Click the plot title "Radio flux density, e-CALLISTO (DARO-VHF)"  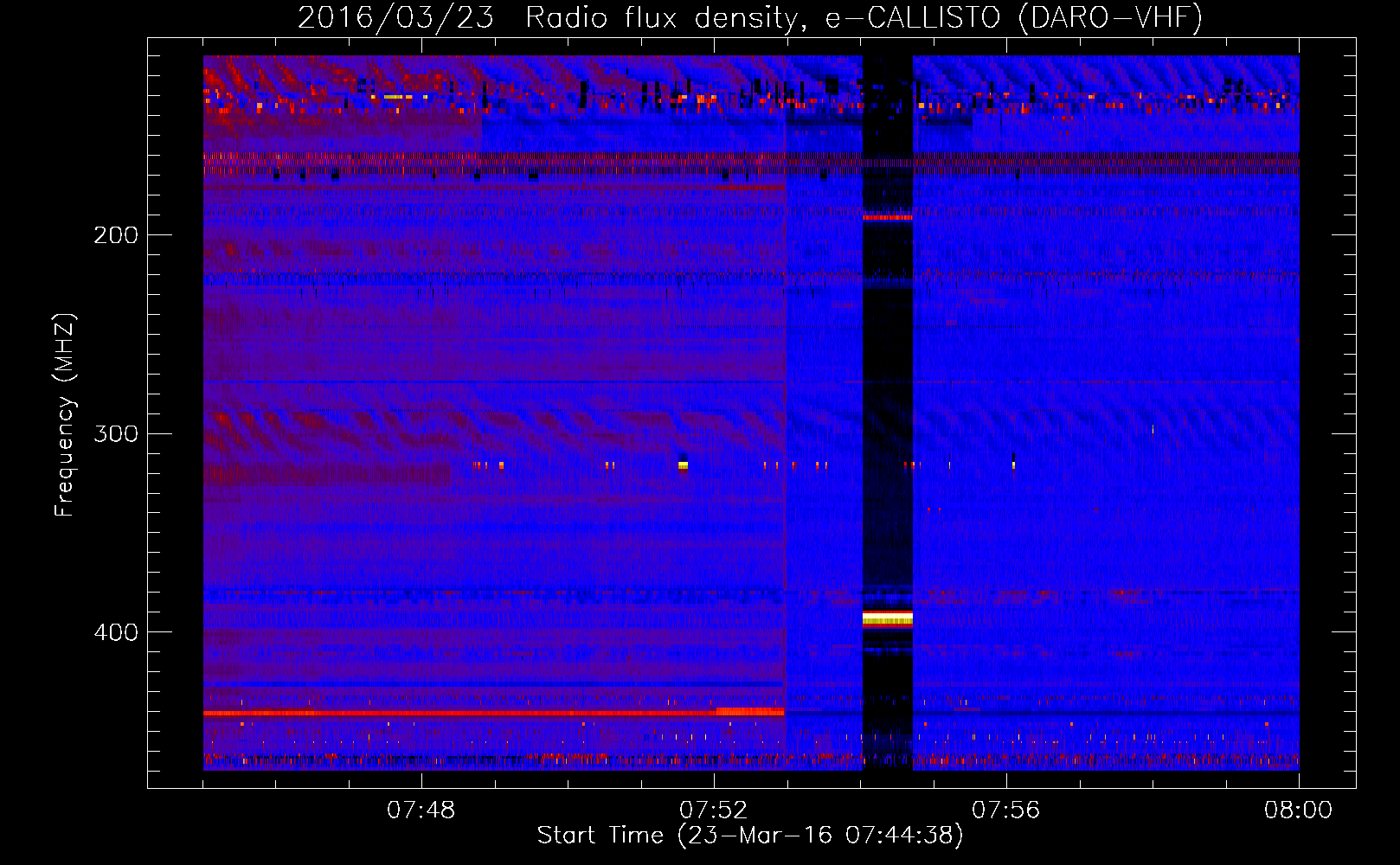(864, 17)
